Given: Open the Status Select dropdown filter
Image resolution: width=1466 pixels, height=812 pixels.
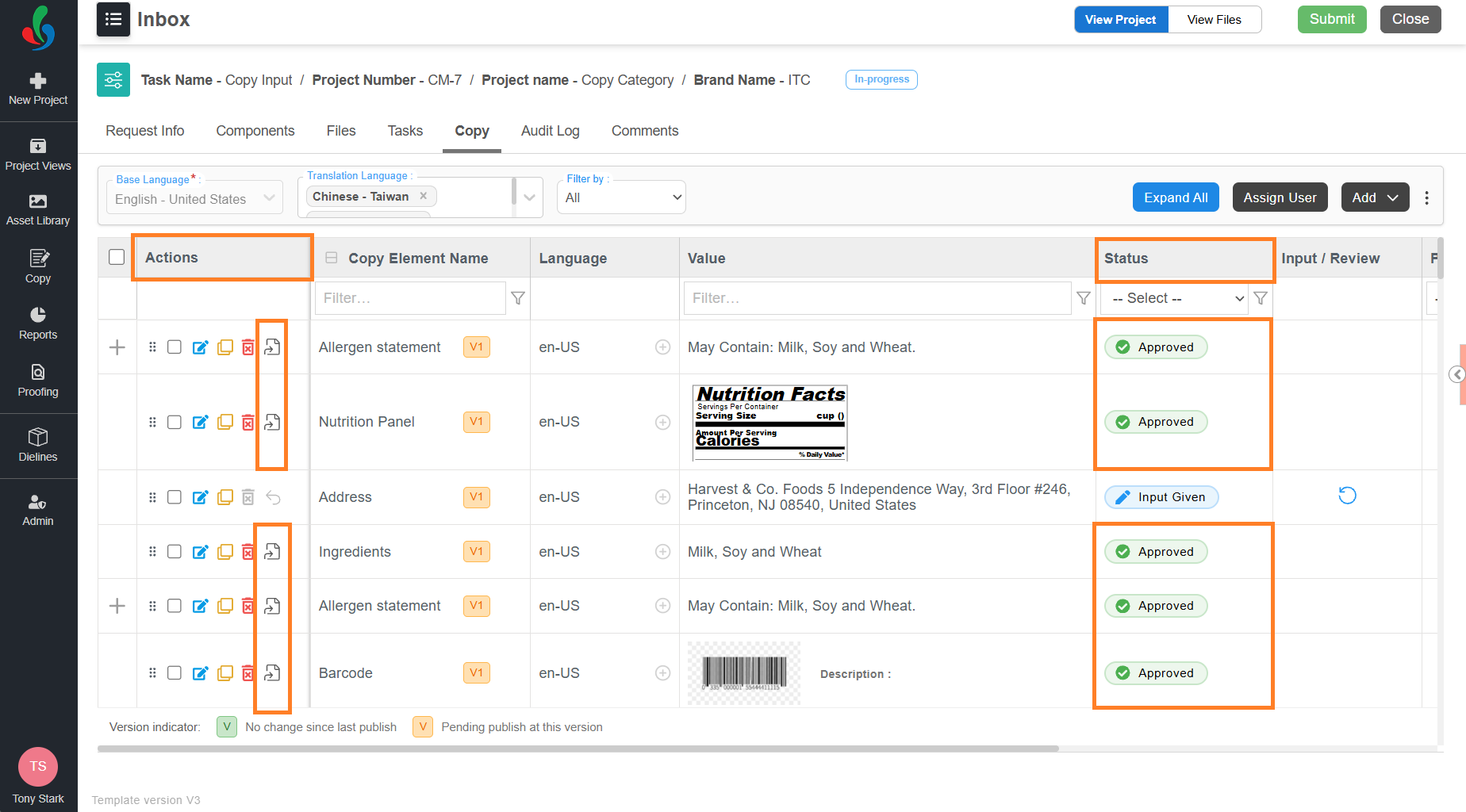Looking at the screenshot, I should click(1175, 298).
